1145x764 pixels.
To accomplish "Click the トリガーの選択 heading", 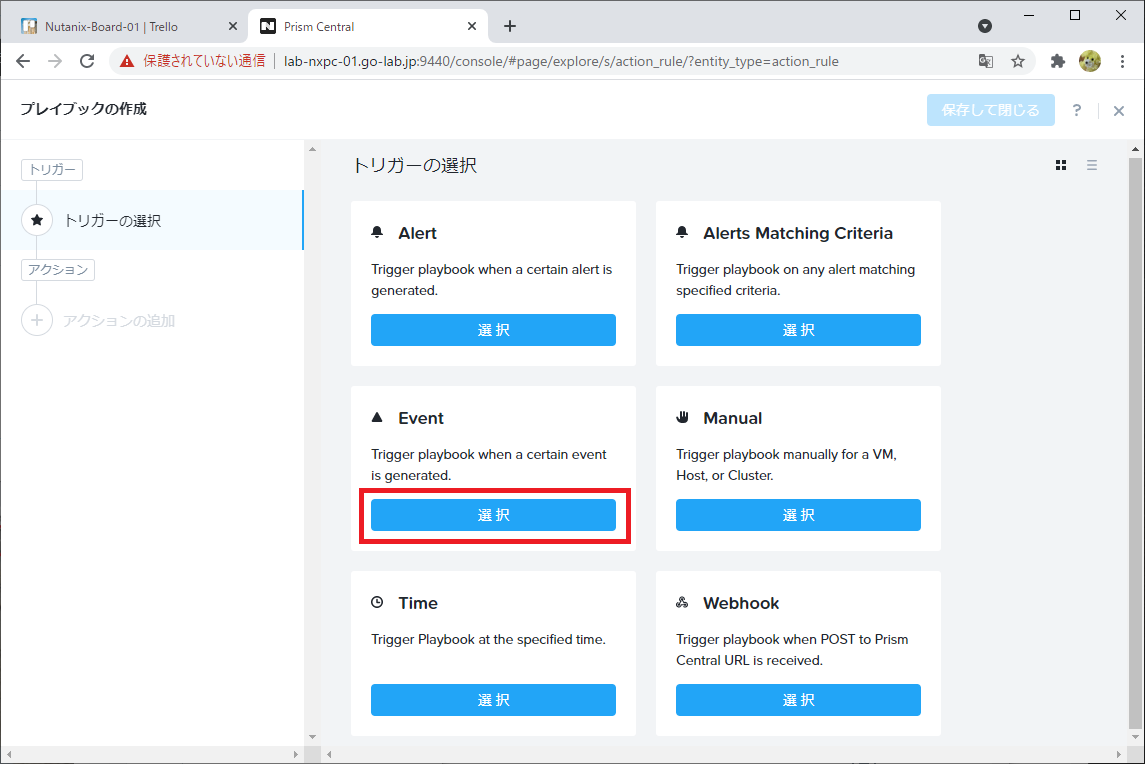I will pyautogui.click(x=415, y=166).
